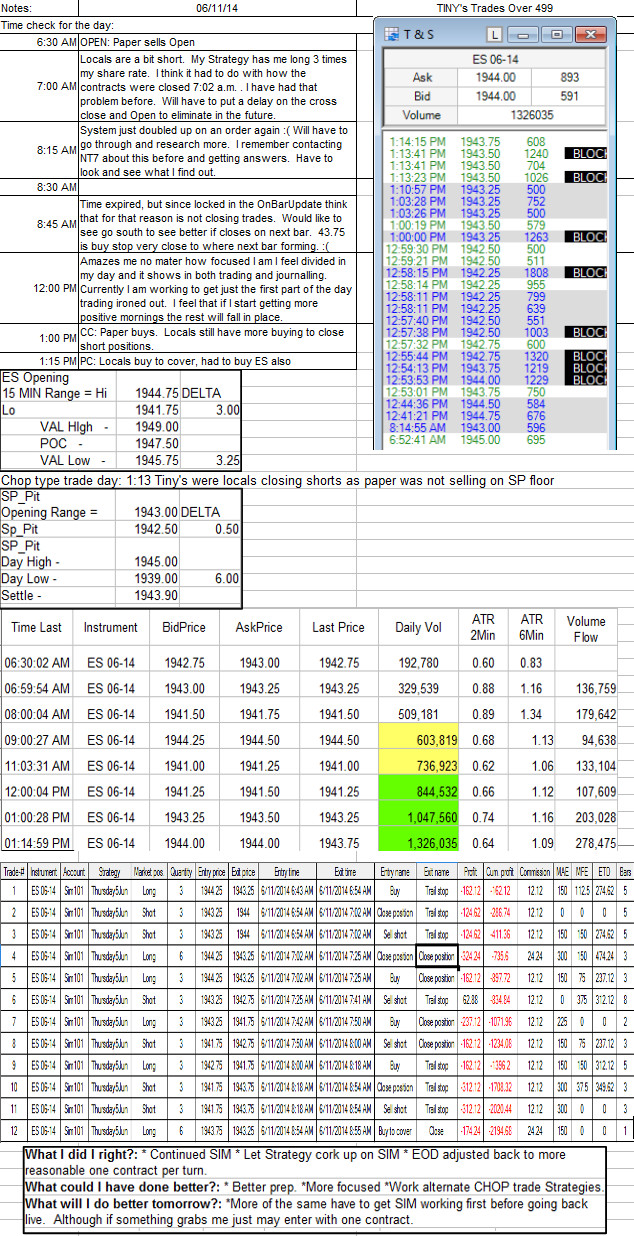The height and width of the screenshot is (1236, 634).
Task: Select the Chop type trade day note row
Action: 278,481
